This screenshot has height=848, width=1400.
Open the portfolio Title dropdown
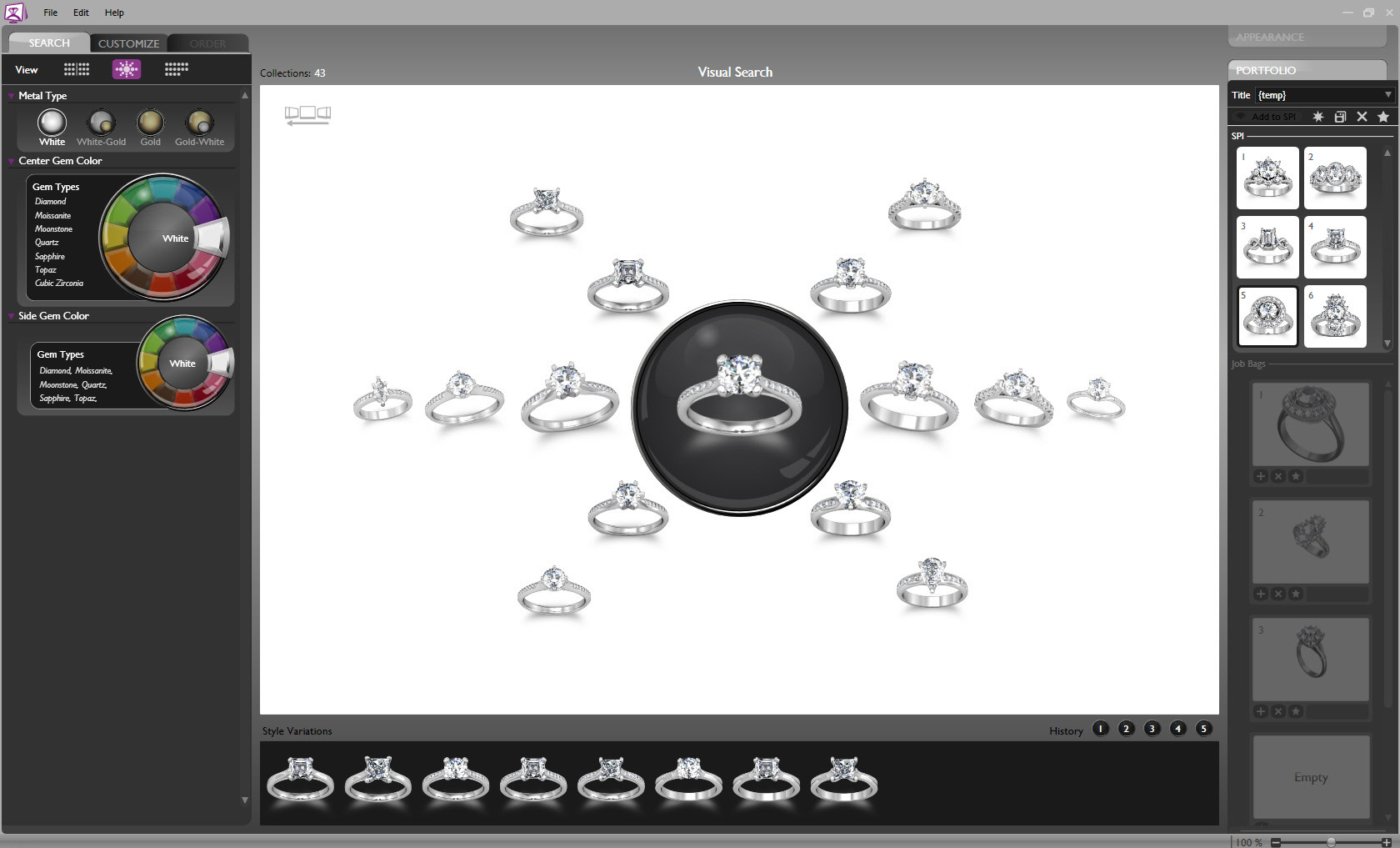[1387, 95]
